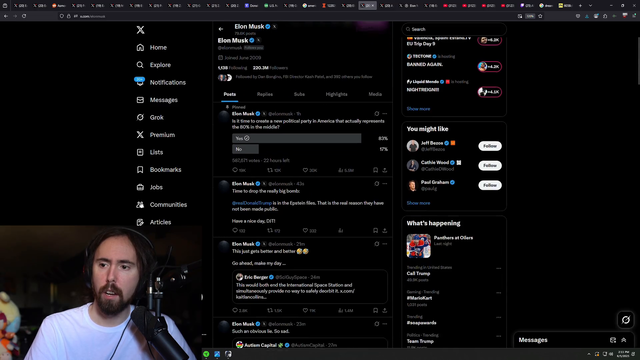Reply to the Epstein files post
This screenshot has width=640, height=360.
pyautogui.click(x=235, y=231)
